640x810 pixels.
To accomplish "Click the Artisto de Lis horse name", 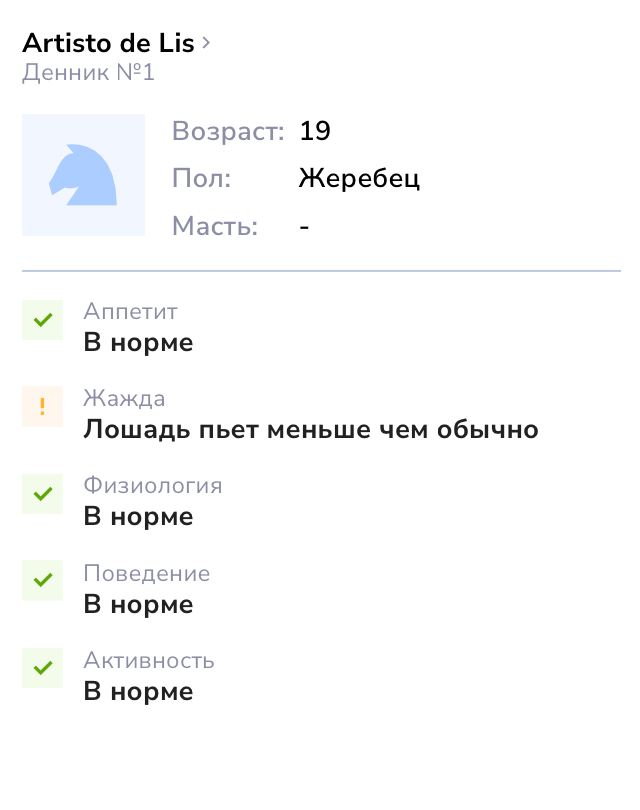I will 108,42.
